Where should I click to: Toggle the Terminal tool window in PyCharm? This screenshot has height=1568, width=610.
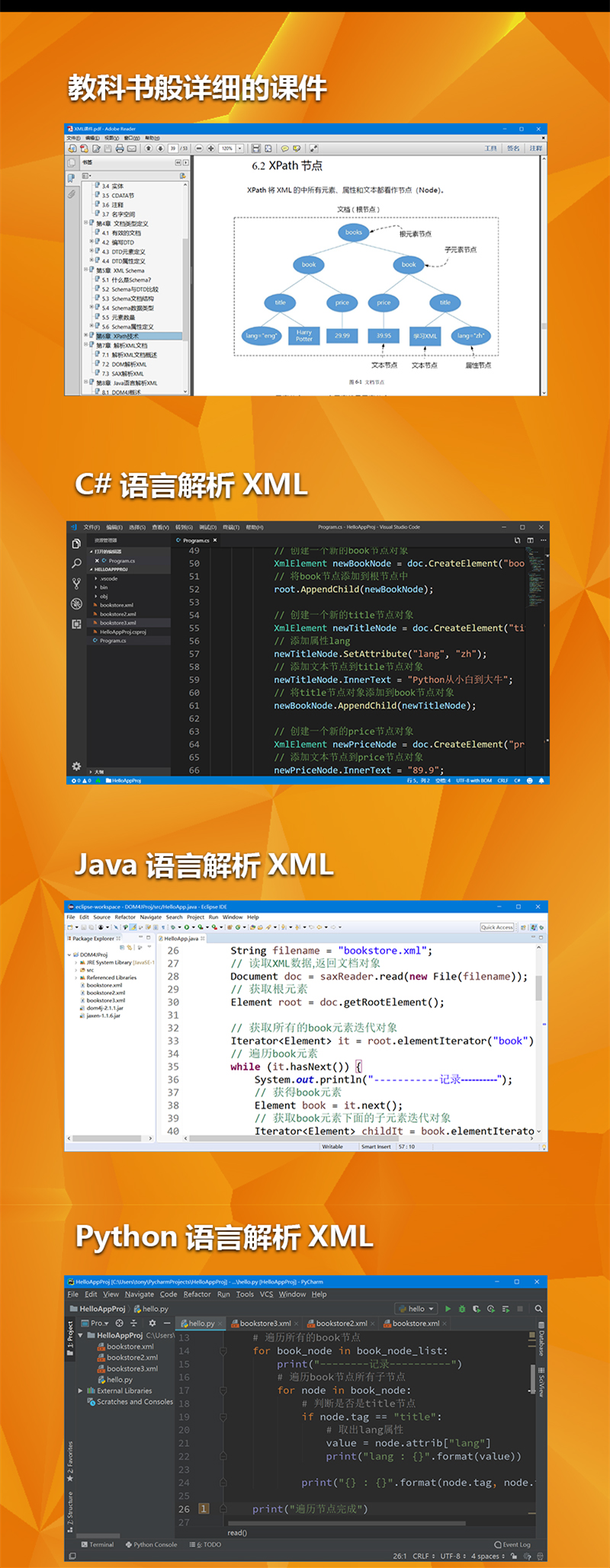point(98,1544)
